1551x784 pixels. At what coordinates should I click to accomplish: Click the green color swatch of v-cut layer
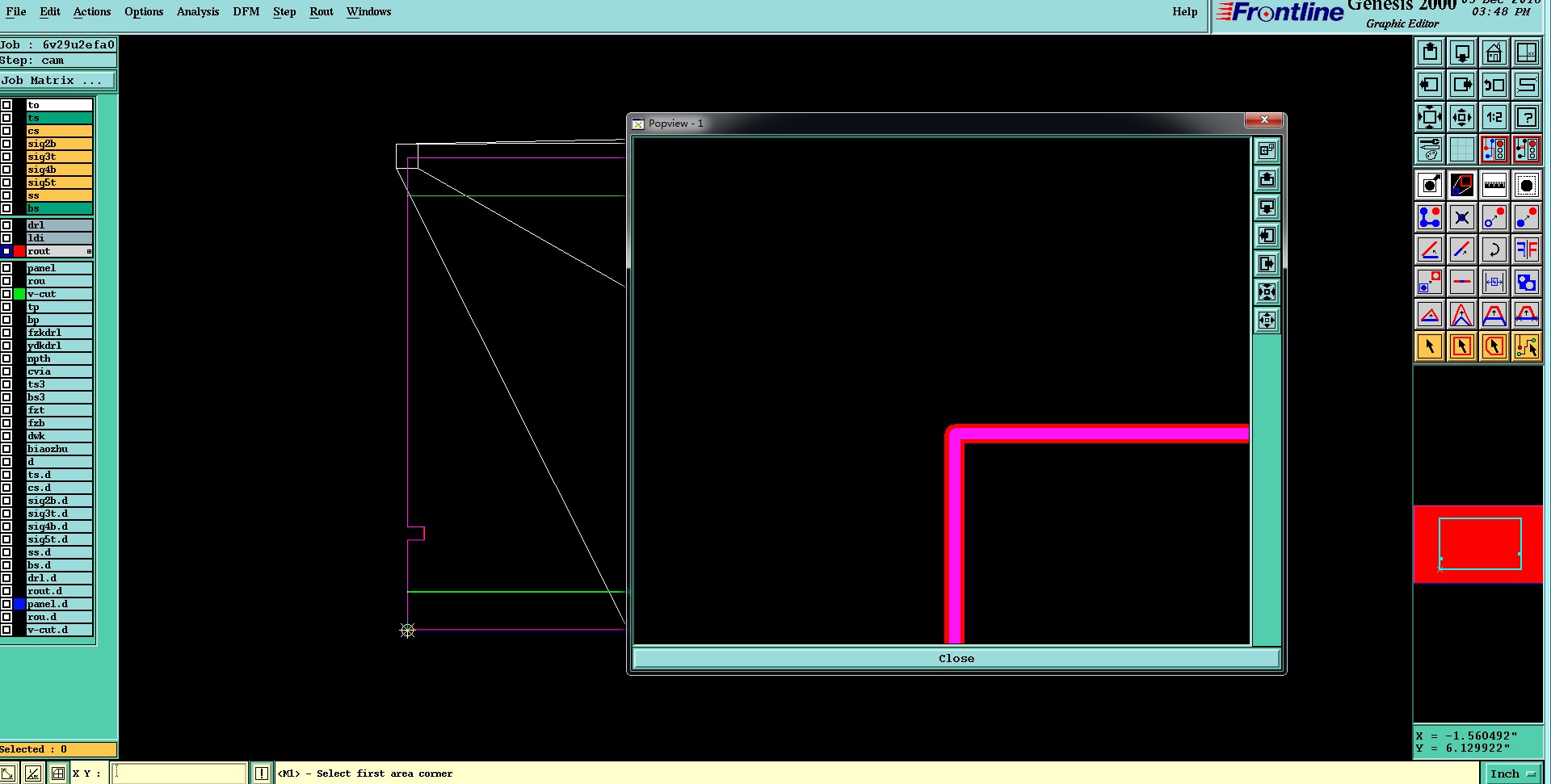19,294
